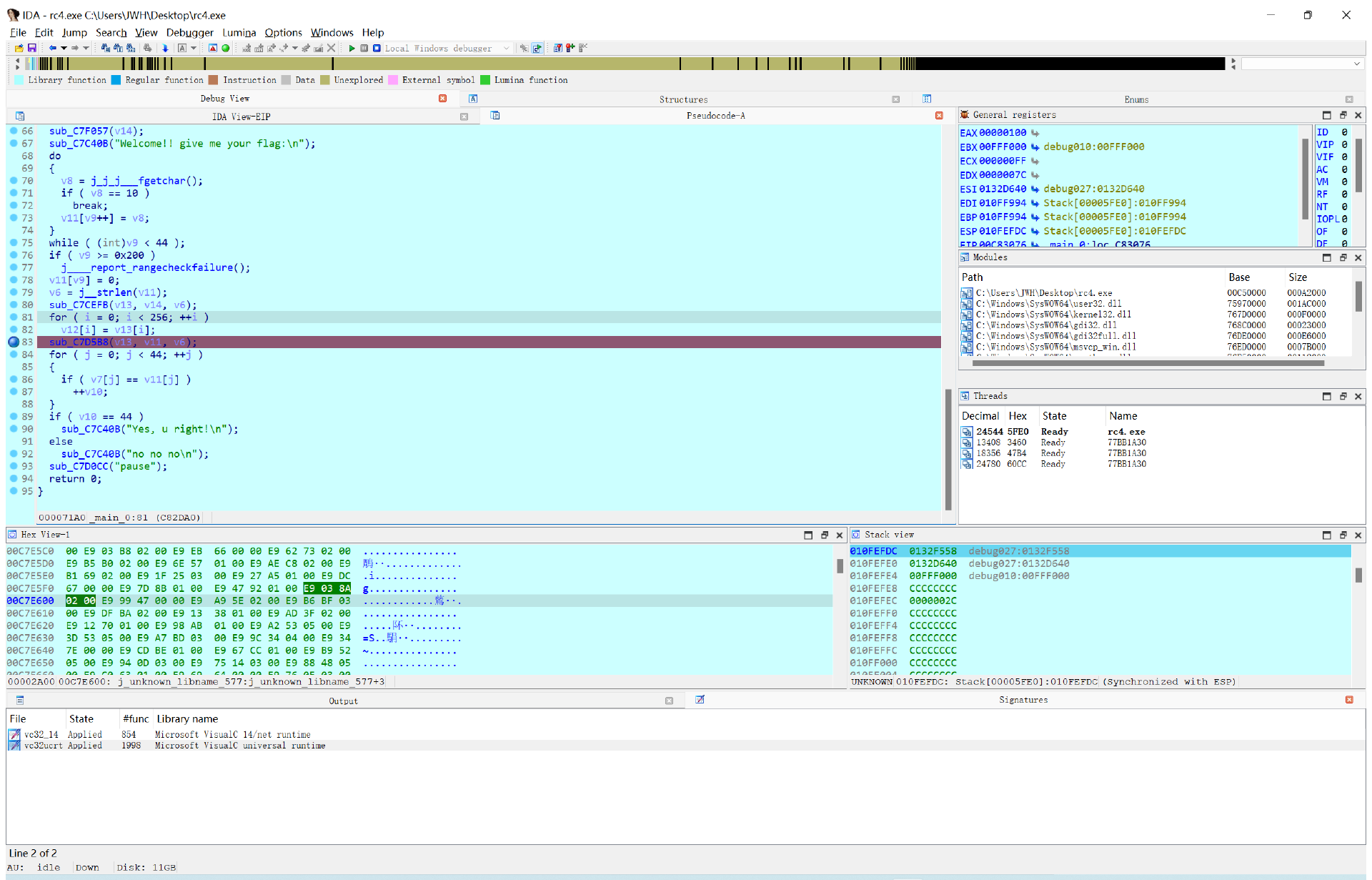Toggle breakpoint dot on line 84
Image resolution: width=1372 pixels, height=880 pixels.
click(x=14, y=354)
